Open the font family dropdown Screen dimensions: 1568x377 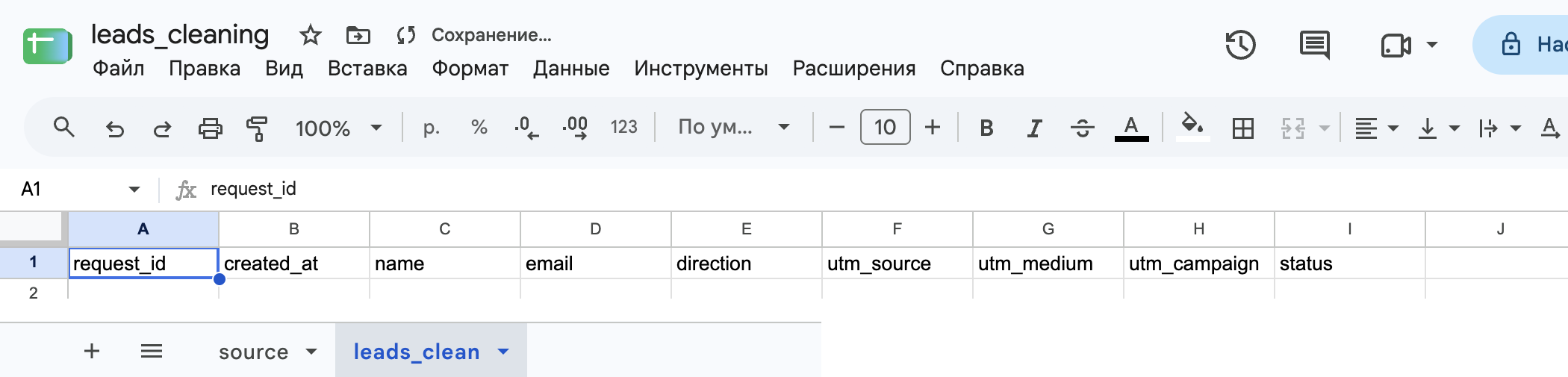[x=733, y=128]
